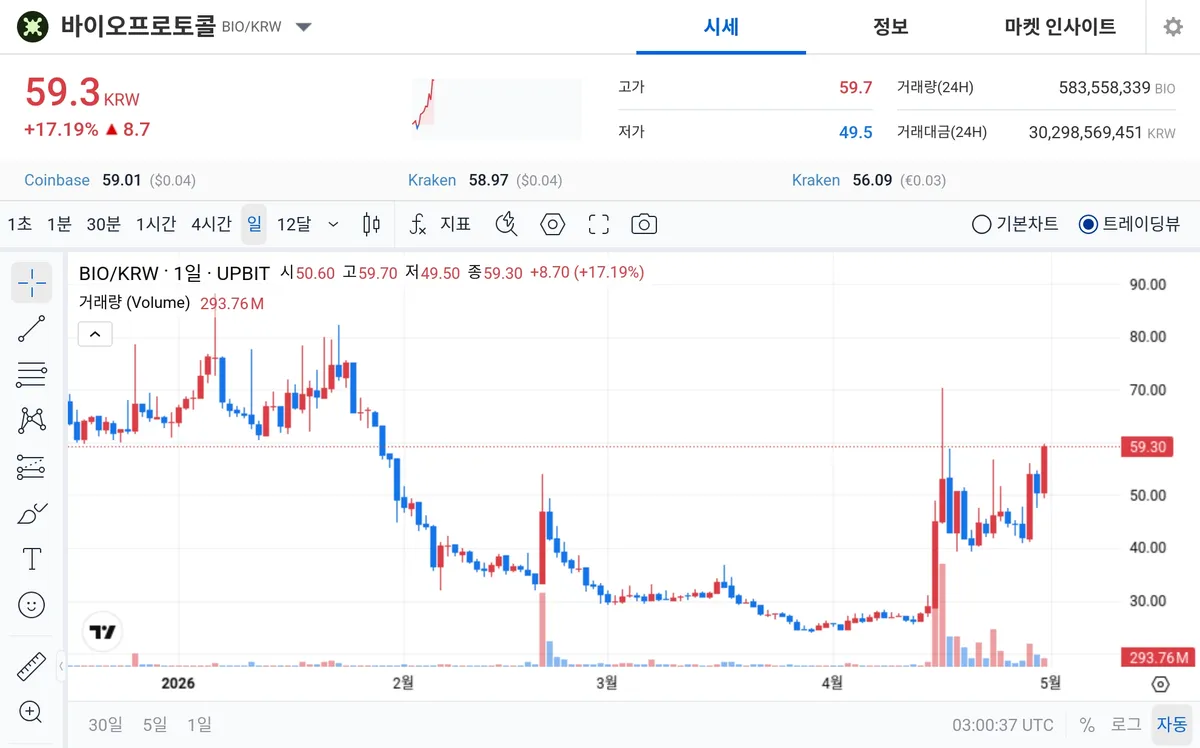Open the 12달 timeframe dropdown
The height and width of the screenshot is (748, 1200).
click(x=333, y=224)
